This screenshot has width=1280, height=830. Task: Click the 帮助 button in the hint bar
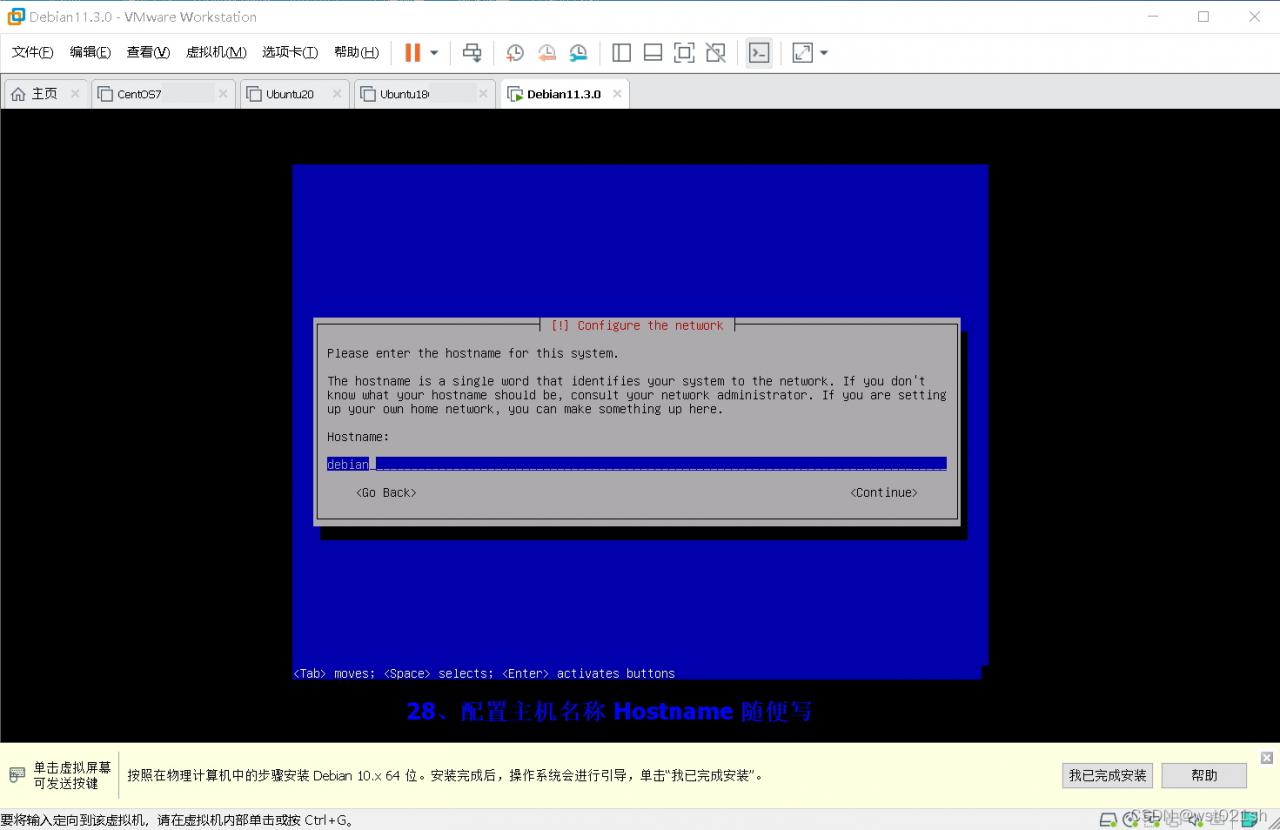[1204, 775]
